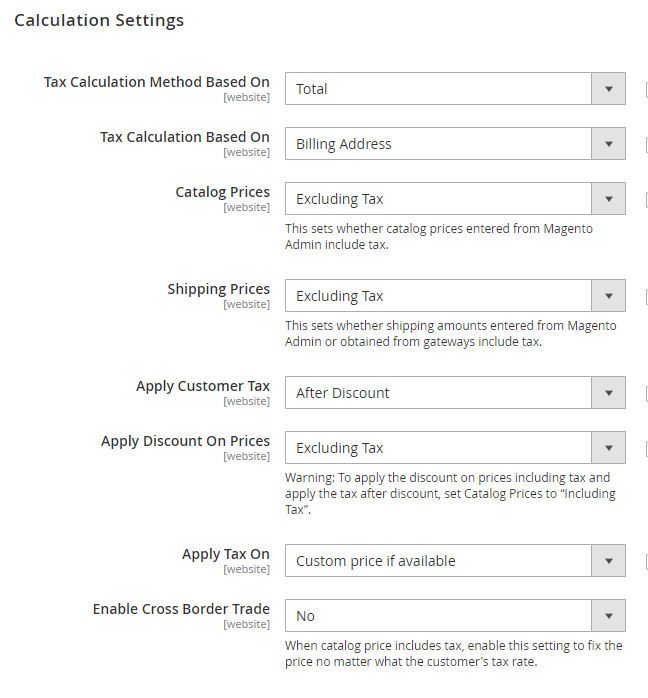This screenshot has width=648, height=698.
Task: Toggle checkbox beside Apply Tax On row
Action: [645, 562]
